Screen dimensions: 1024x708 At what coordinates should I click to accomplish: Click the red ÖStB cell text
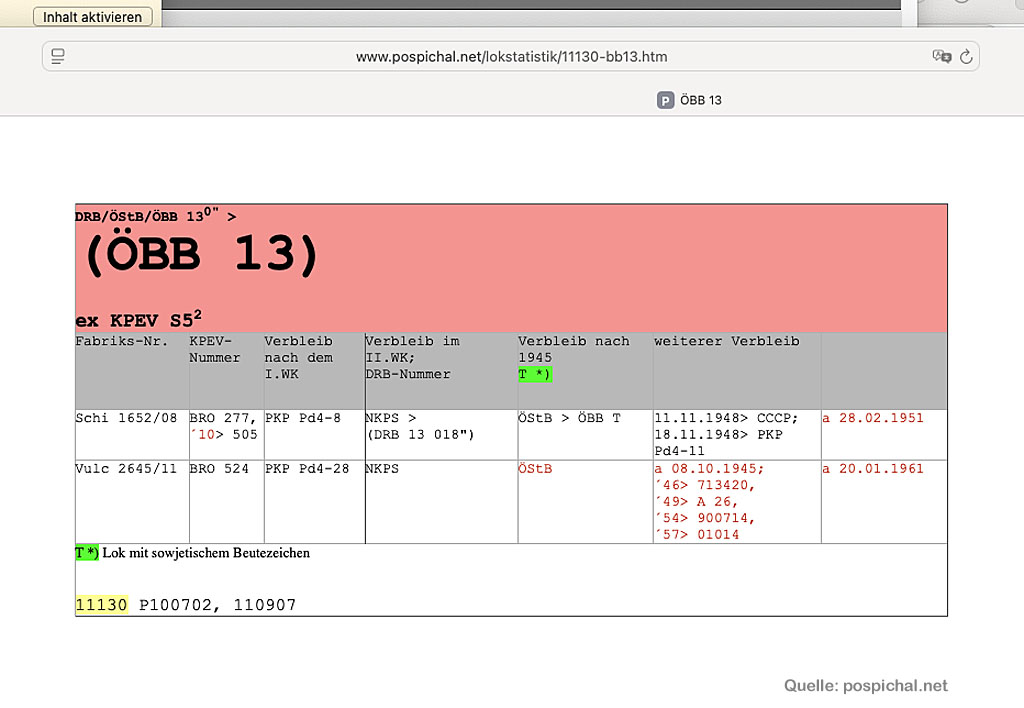(535, 469)
